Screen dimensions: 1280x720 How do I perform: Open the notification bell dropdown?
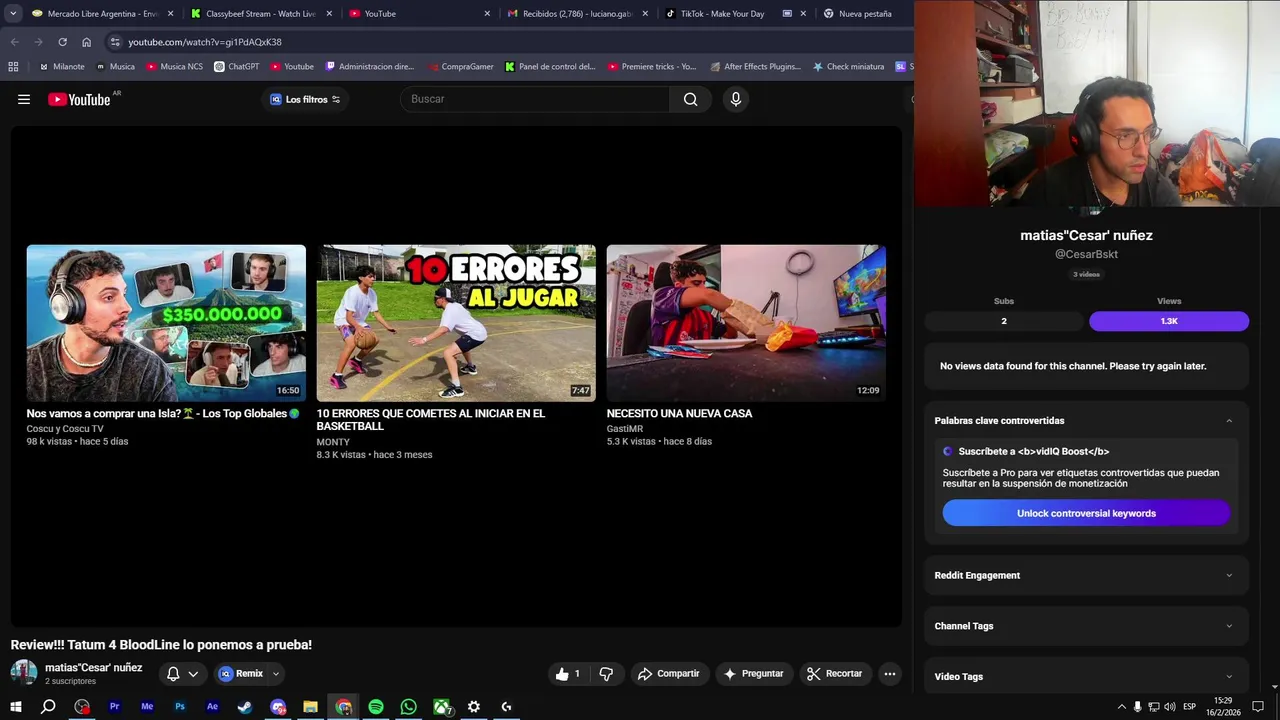coord(181,674)
